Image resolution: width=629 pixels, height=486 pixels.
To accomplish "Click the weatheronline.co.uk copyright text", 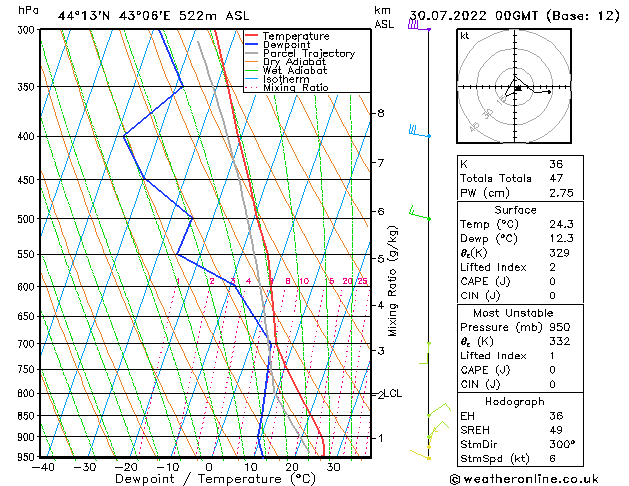I will coord(524,479).
